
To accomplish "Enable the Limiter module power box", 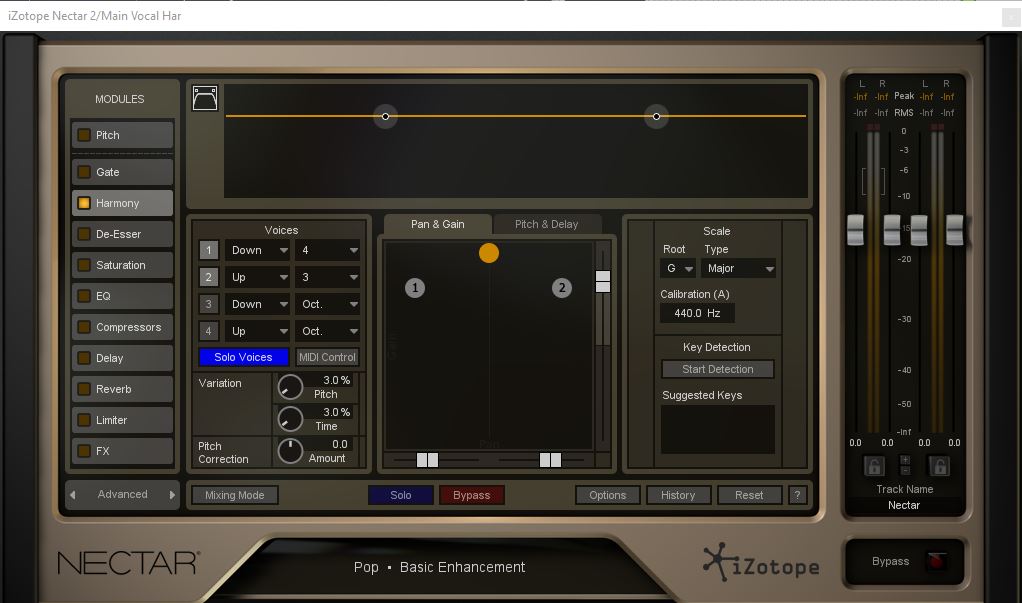I will point(84,420).
